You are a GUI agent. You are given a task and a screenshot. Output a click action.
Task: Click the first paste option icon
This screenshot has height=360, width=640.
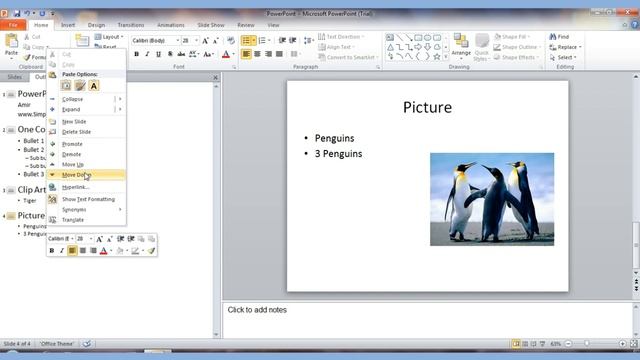[x=66, y=86]
